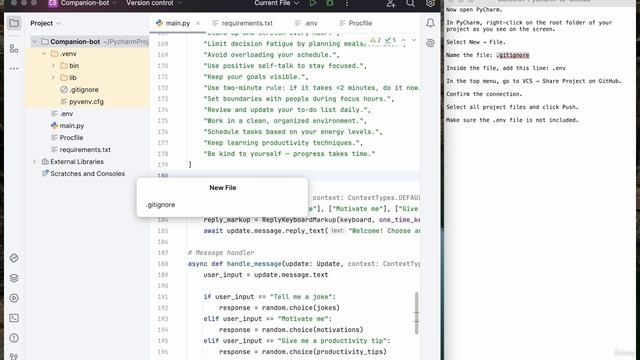Click the New File name input field
The width and height of the screenshot is (640, 360).
point(222,205)
